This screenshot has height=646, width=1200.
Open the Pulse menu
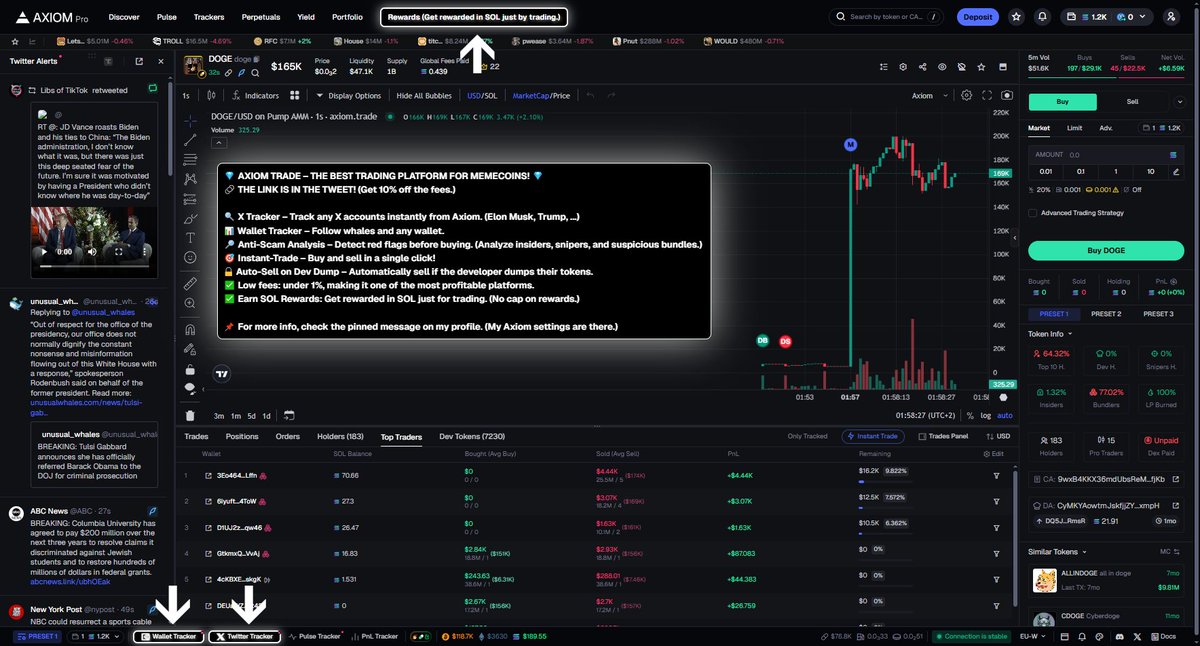167,17
